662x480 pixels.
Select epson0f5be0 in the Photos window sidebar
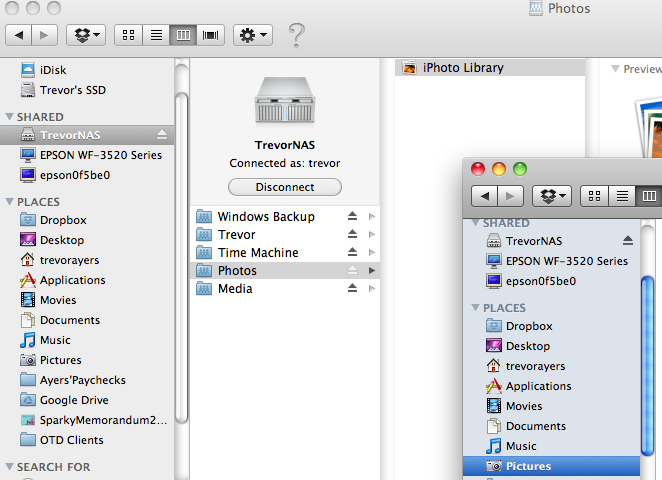coord(87,175)
